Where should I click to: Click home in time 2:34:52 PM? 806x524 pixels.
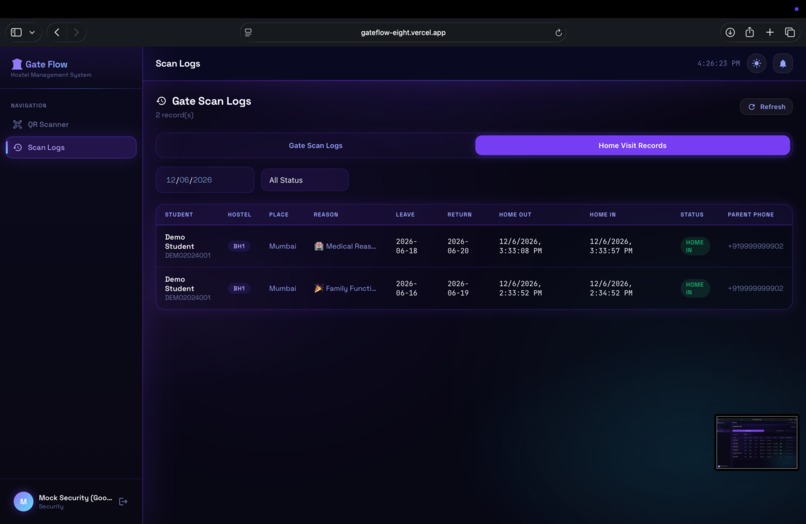[611, 288]
